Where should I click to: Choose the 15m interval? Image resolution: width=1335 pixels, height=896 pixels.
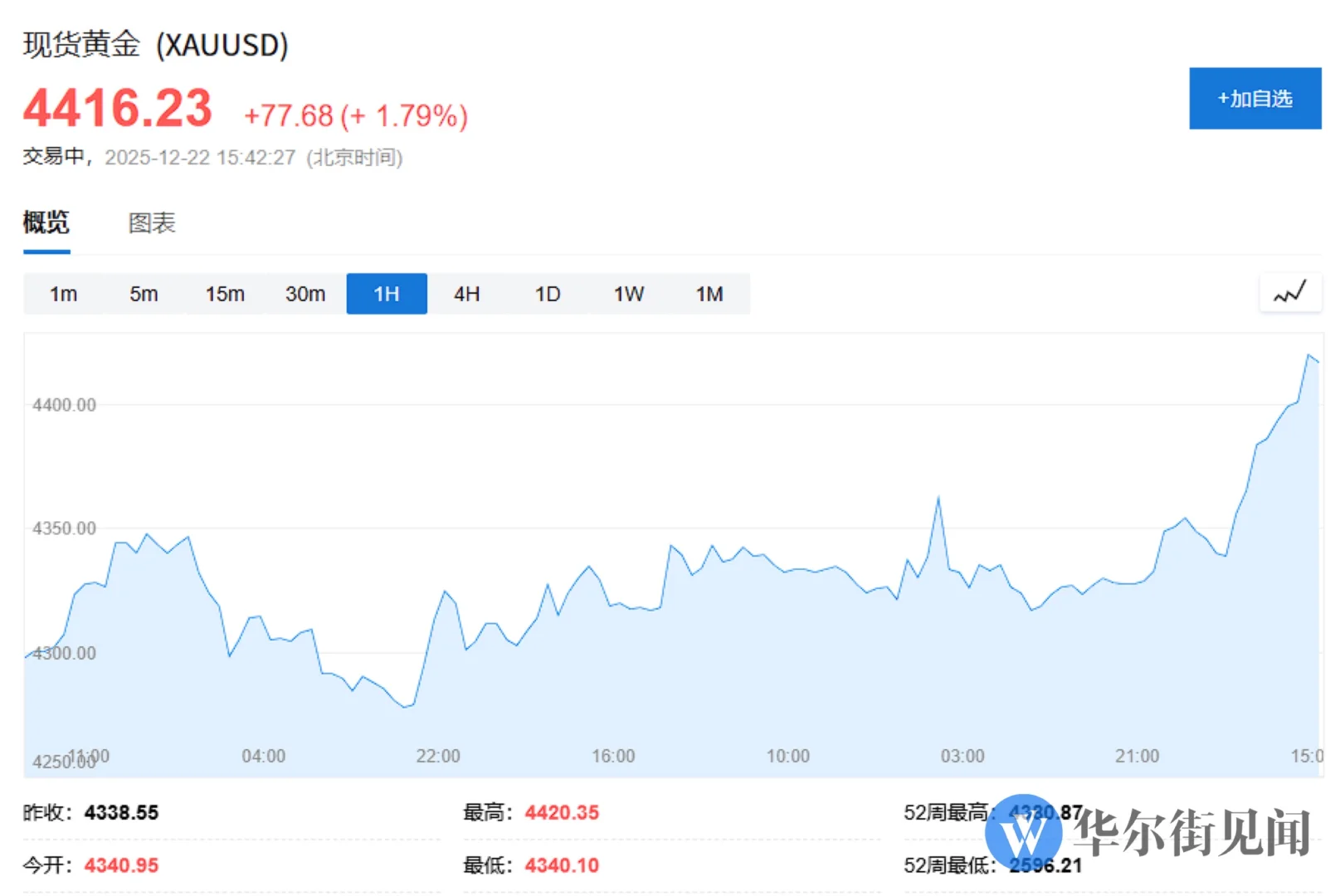(225, 294)
